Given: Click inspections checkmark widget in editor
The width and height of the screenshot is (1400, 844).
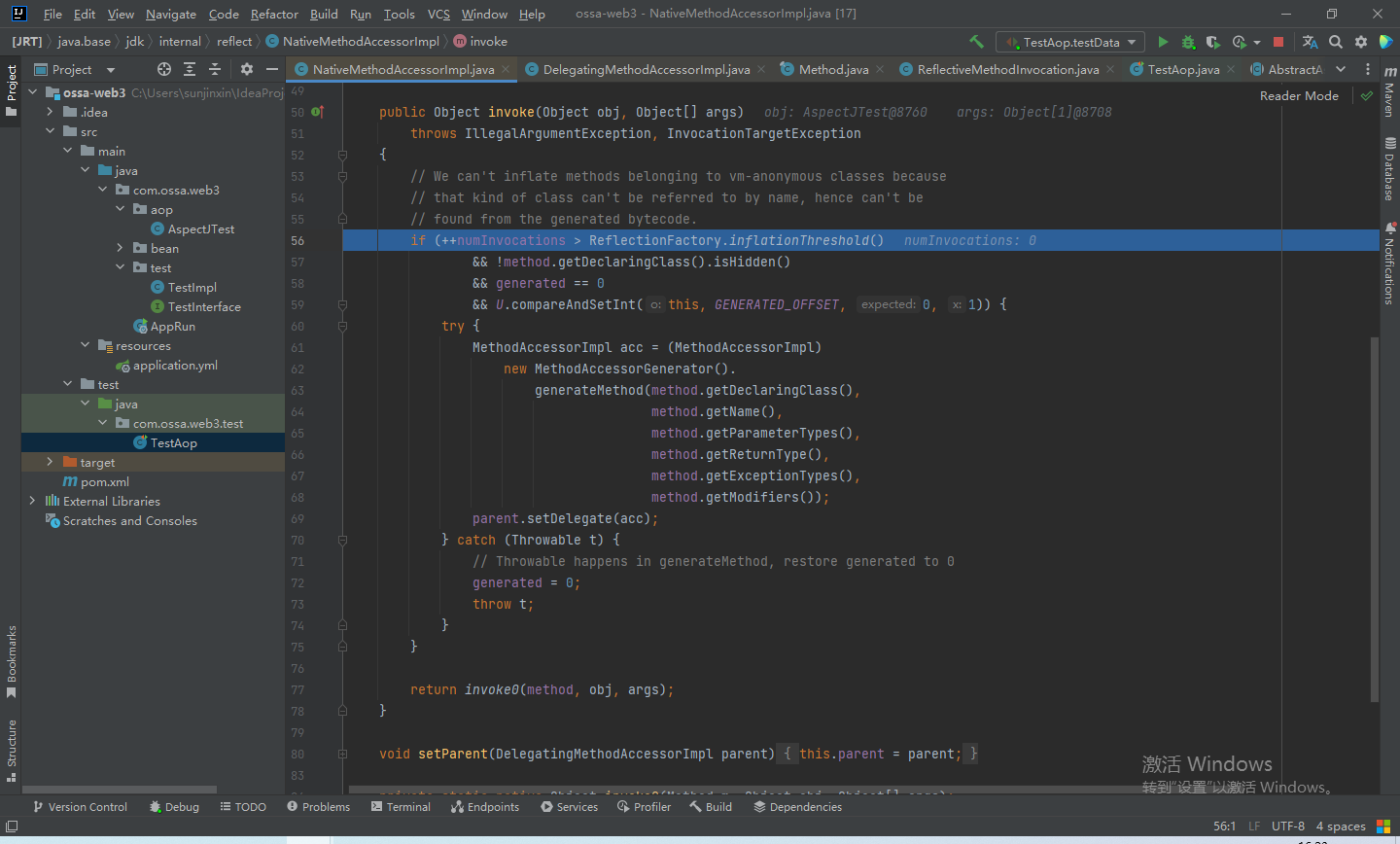Looking at the screenshot, I should click(1367, 95).
